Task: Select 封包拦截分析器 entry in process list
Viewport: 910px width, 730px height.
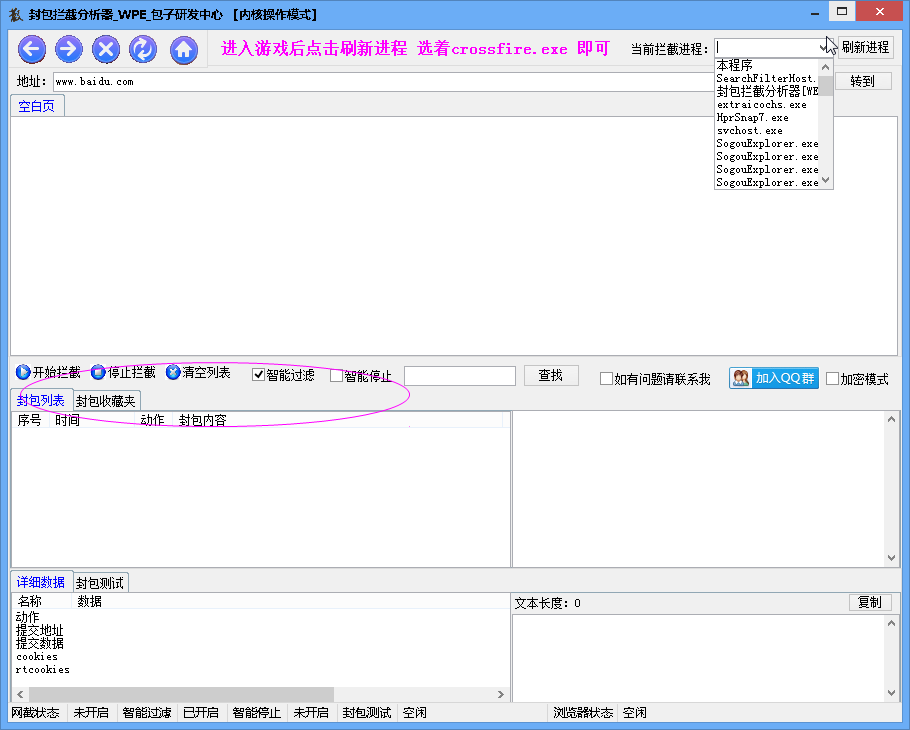Action: 766,91
